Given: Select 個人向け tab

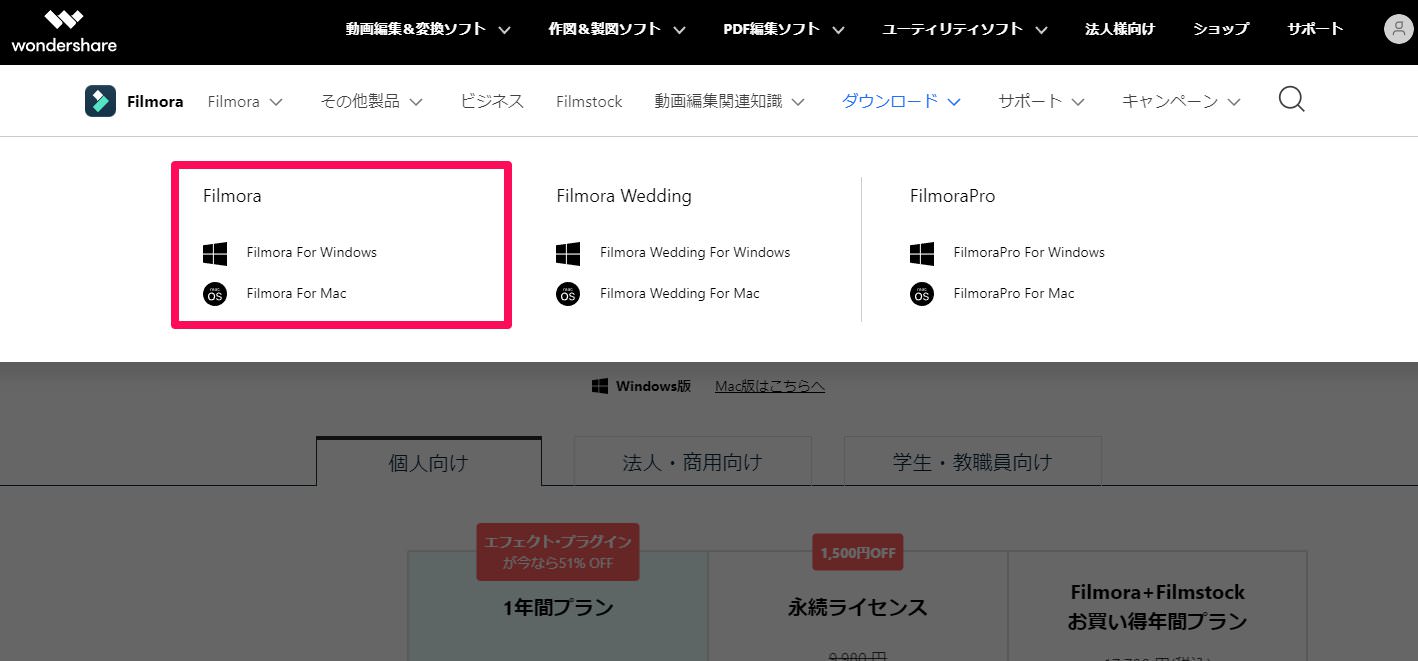Looking at the screenshot, I should point(429,462).
